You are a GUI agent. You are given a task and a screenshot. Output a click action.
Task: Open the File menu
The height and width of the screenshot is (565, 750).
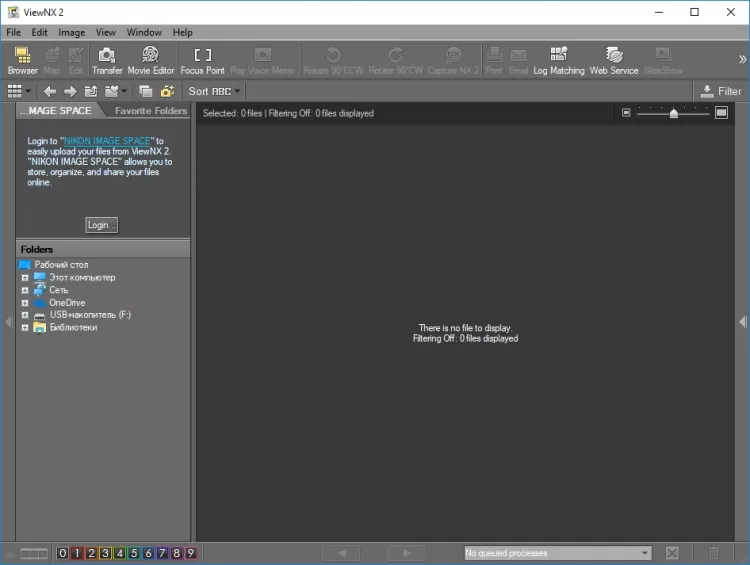(x=13, y=33)
